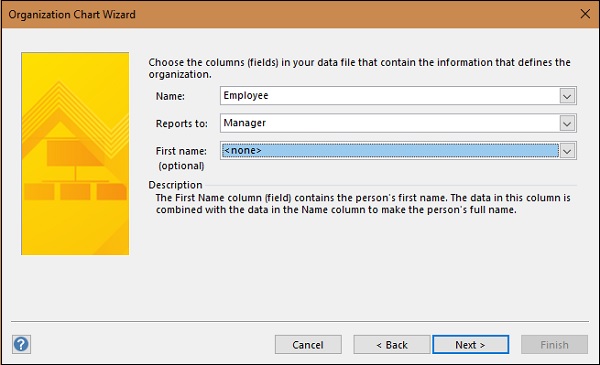This screenshot has width=600, height=365.
Task: Click the highlighted <none> First name field
Action: 390,151
